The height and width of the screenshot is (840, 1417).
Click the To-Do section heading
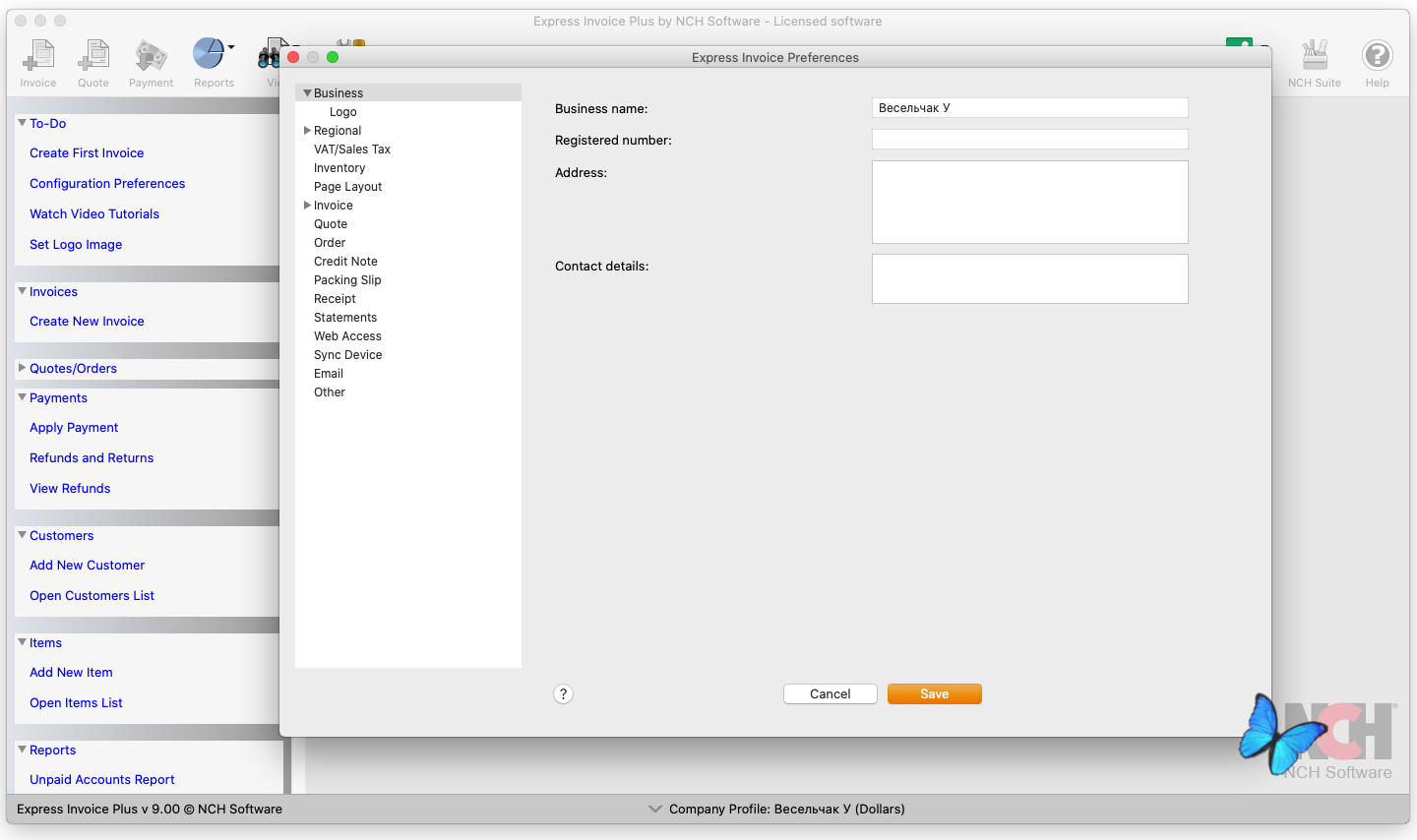pos(47,124)
